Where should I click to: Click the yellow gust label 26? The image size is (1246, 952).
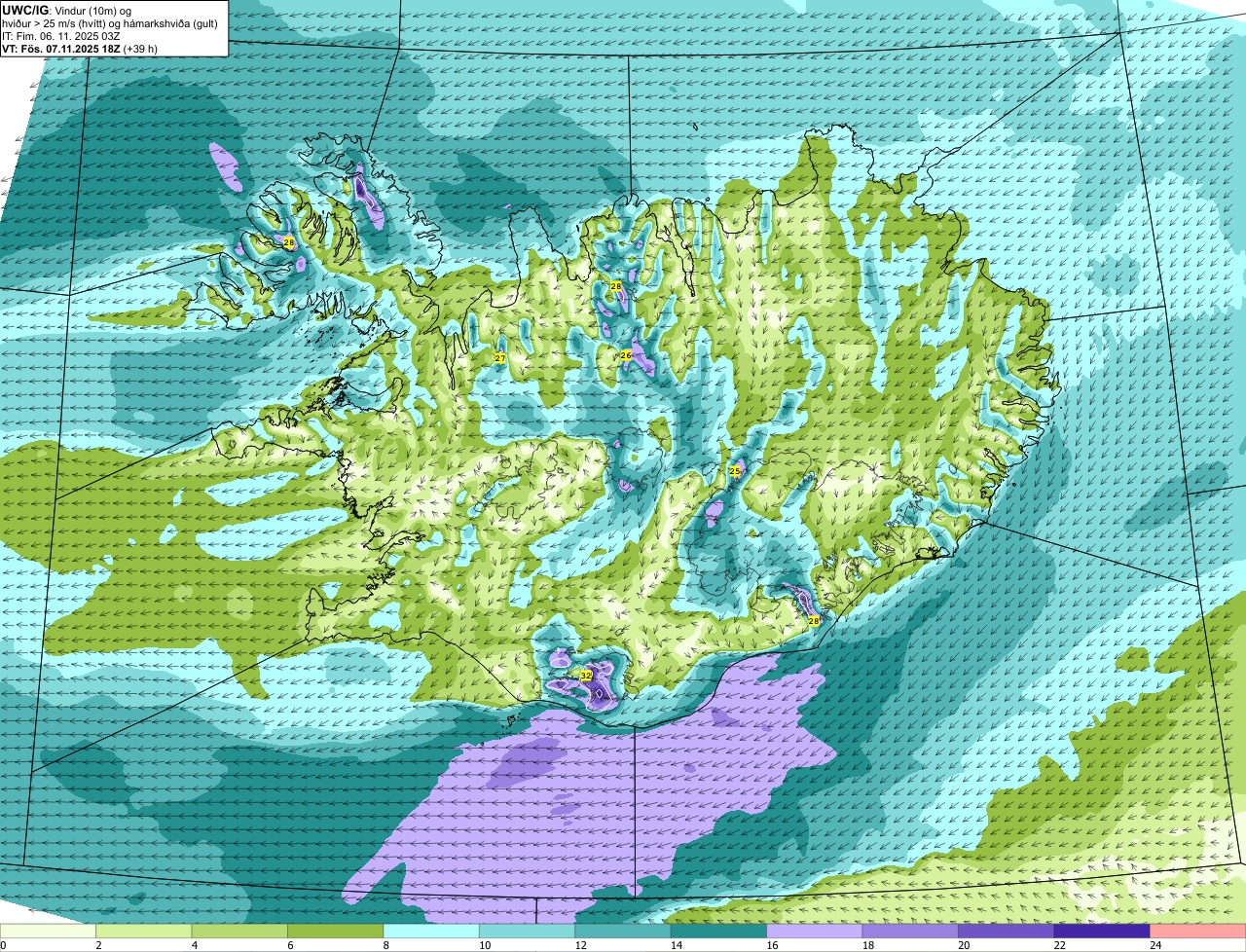(x=626, y=355)
